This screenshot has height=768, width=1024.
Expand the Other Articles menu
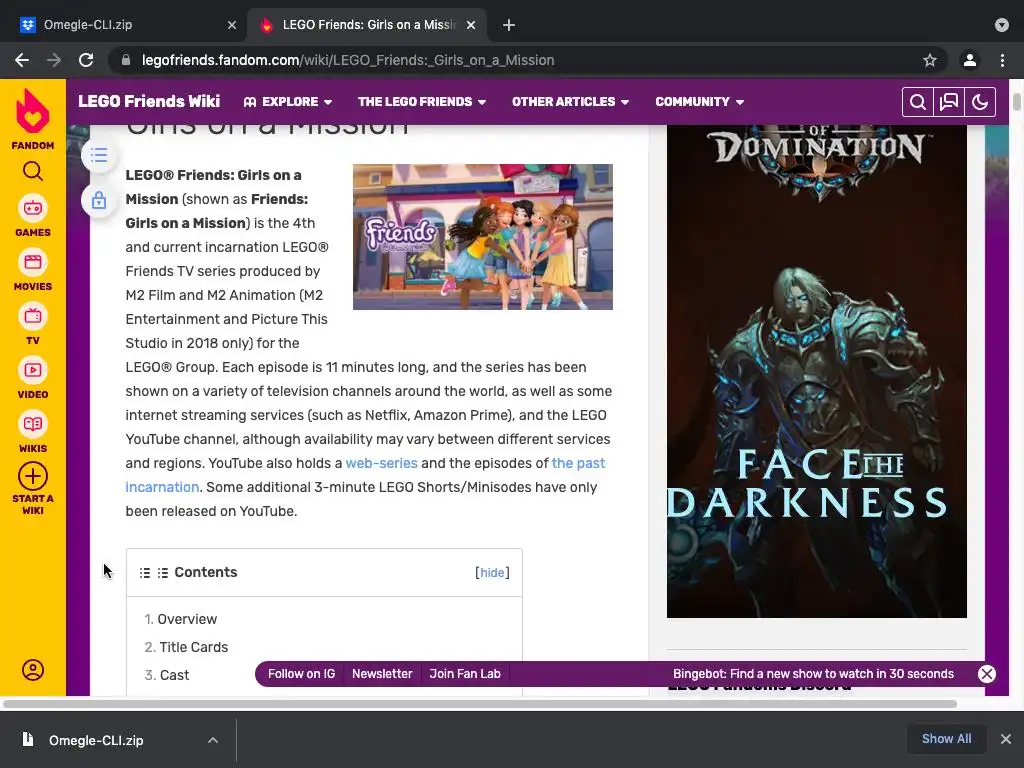(x=570, y=102)
